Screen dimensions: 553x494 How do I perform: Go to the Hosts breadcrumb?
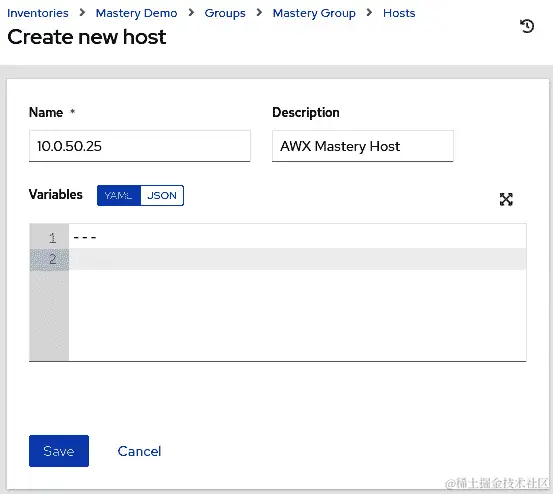pos(399,13)
